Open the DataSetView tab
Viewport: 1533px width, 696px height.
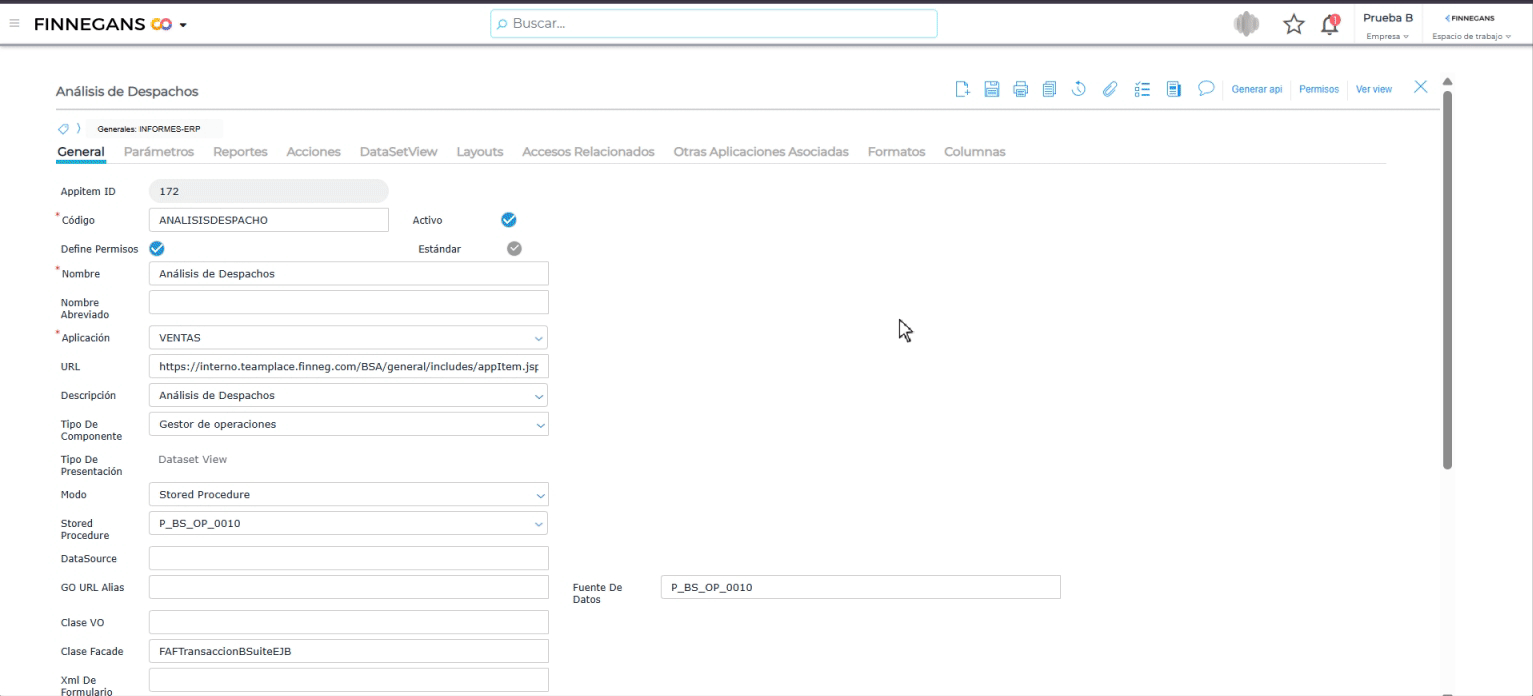click(x=398, y=152)
